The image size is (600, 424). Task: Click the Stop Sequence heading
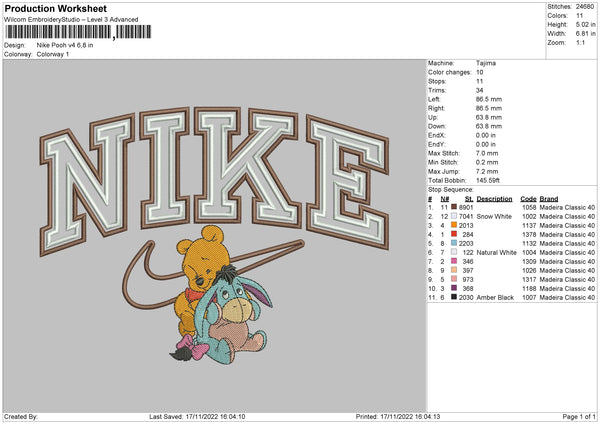point(450,189)
